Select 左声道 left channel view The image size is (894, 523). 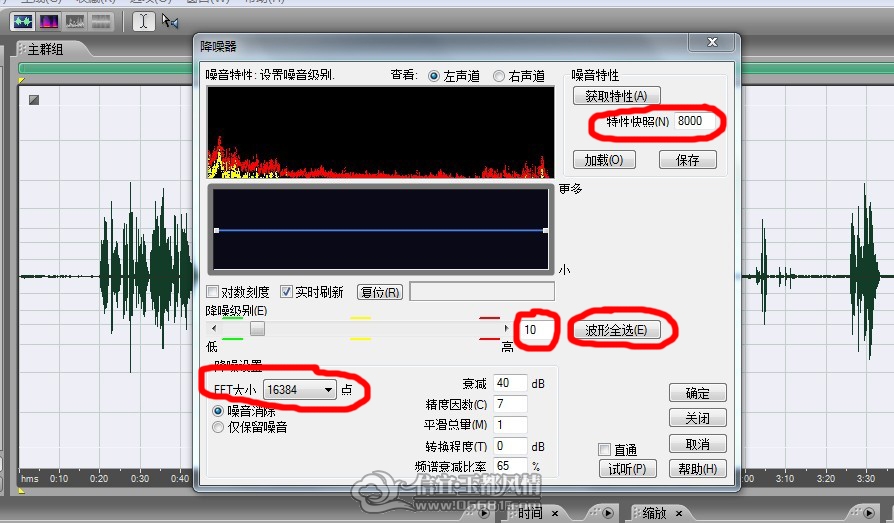(434, 76)
